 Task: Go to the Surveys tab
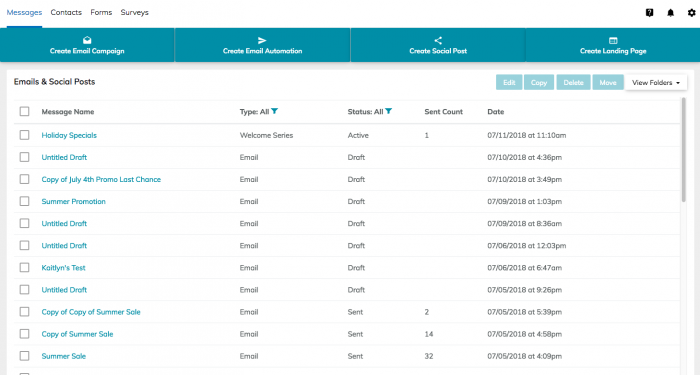(x=134, y=12)
